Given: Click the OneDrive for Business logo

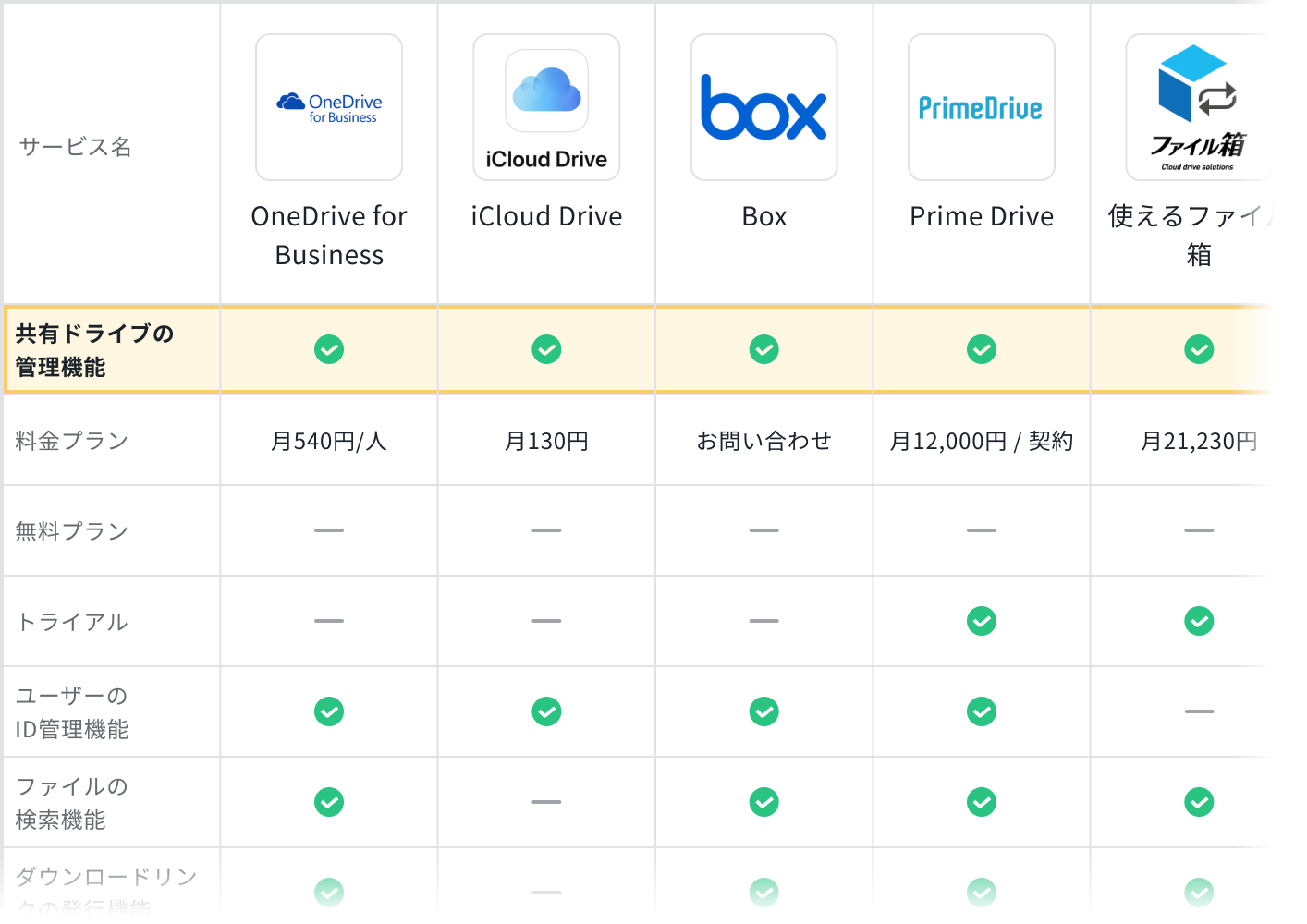Looking at the screenshot, I should tap(329, 107).
